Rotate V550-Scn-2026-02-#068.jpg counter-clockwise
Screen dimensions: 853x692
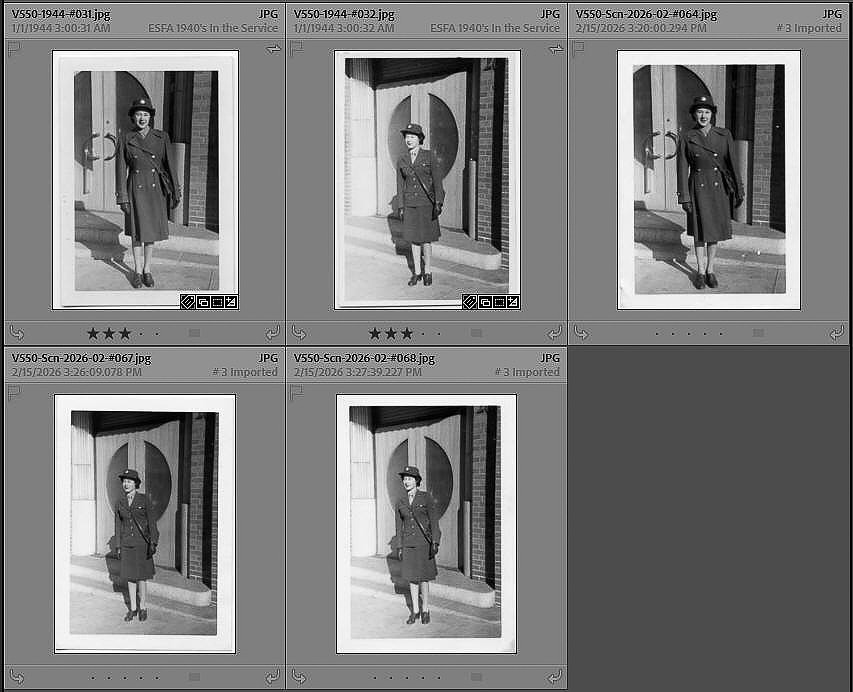pos(299,677)
